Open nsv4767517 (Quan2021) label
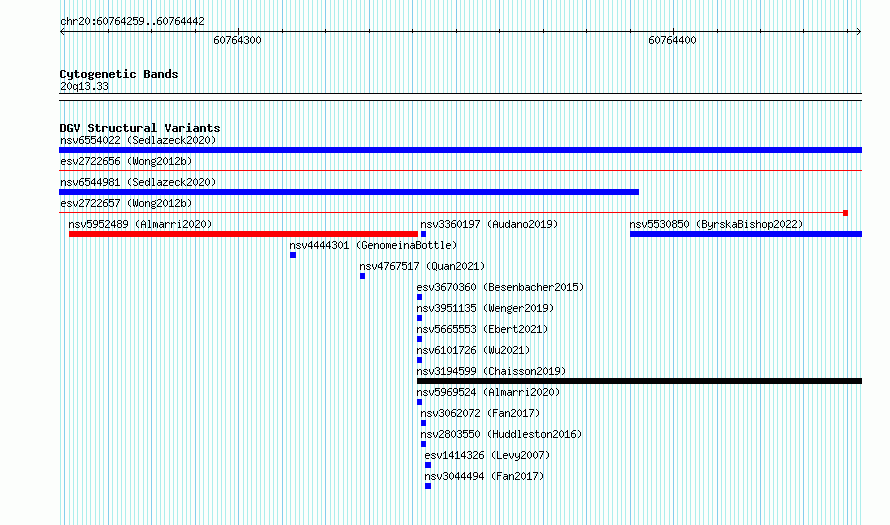The image size is (890, 525). [x=422, y=266]
